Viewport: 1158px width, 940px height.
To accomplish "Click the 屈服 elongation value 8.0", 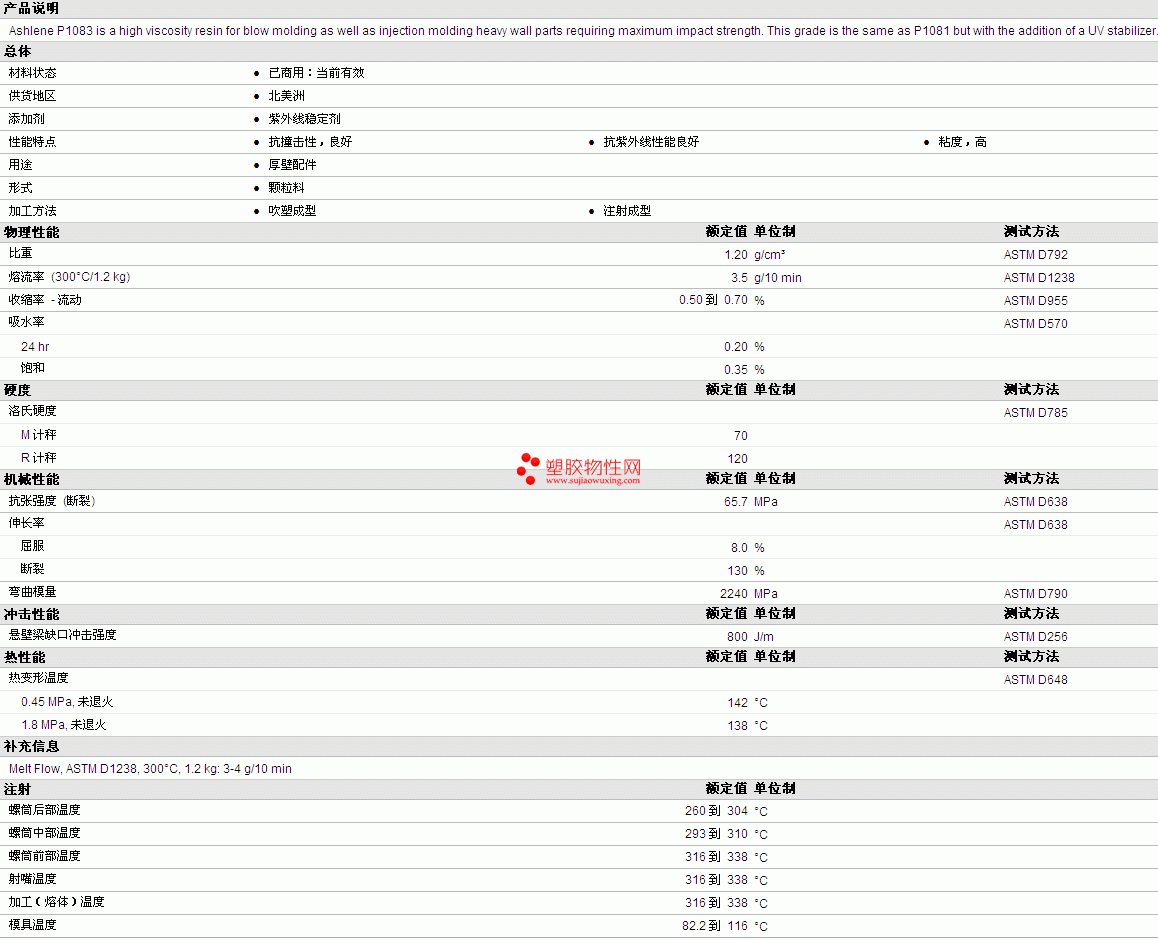I will [739, 548].
